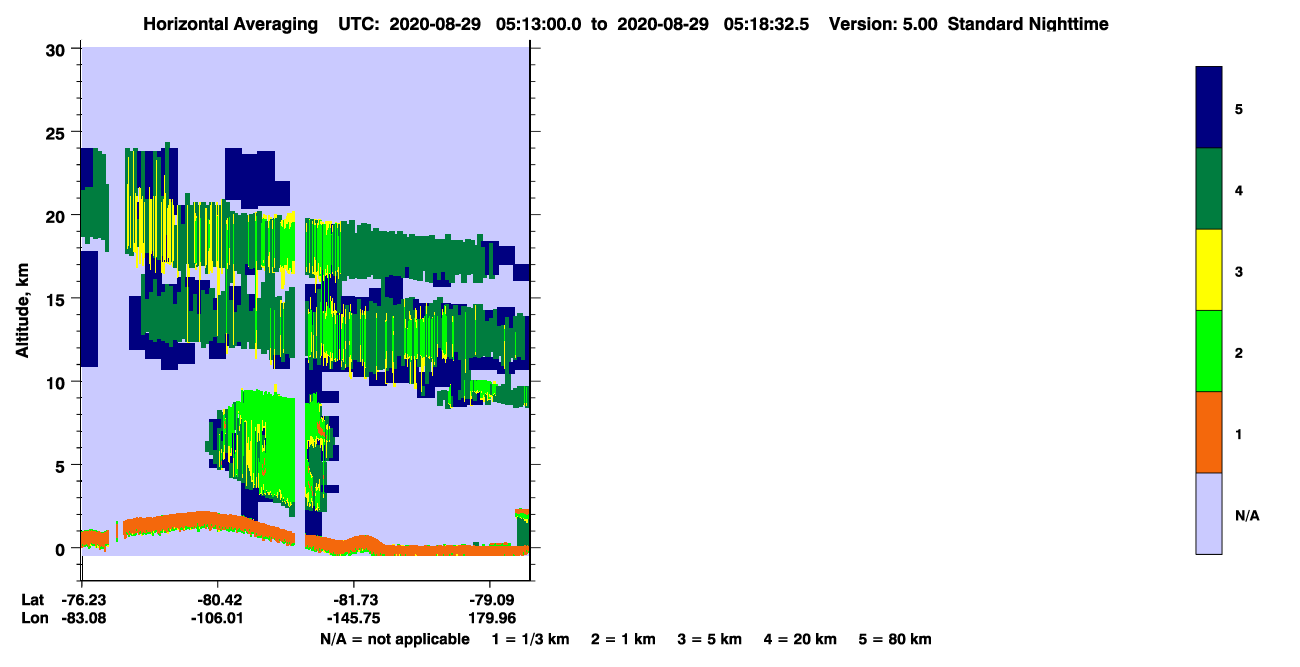Click the dark blue block above 20 km
Image resolution: width=1300 pixels, height=667 pixels.
(250, 175)
